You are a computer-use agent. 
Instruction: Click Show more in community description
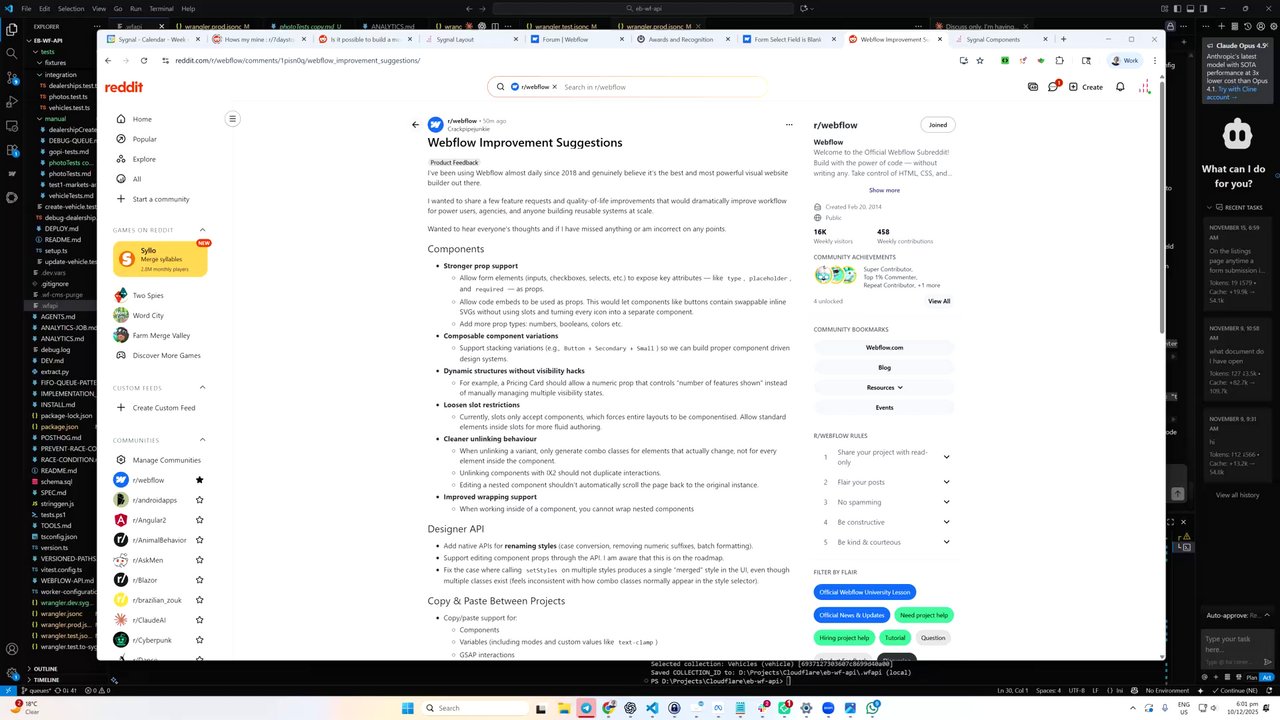point(884,190)
